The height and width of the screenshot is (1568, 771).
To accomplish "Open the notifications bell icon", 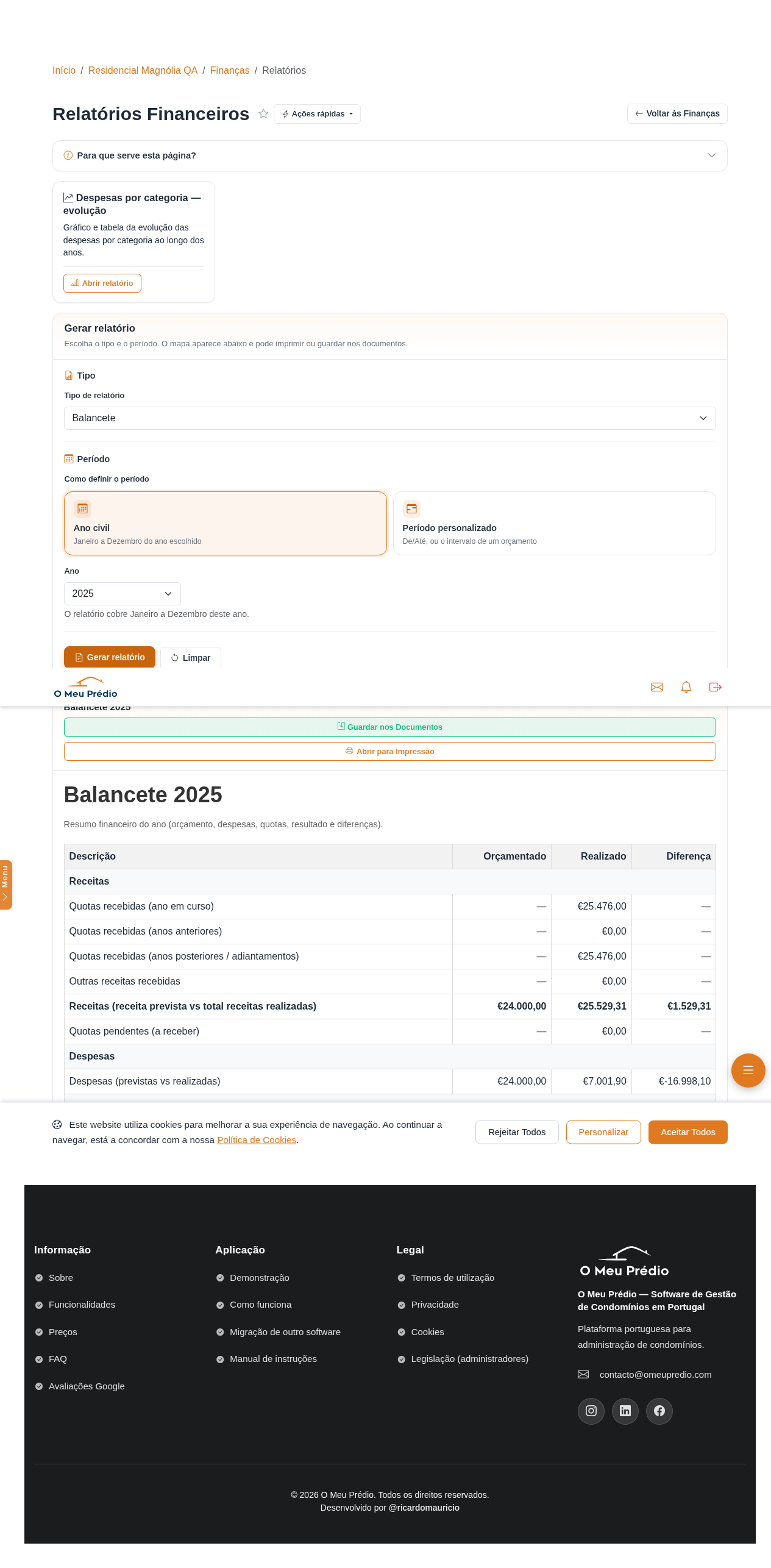I will point(686,687).
